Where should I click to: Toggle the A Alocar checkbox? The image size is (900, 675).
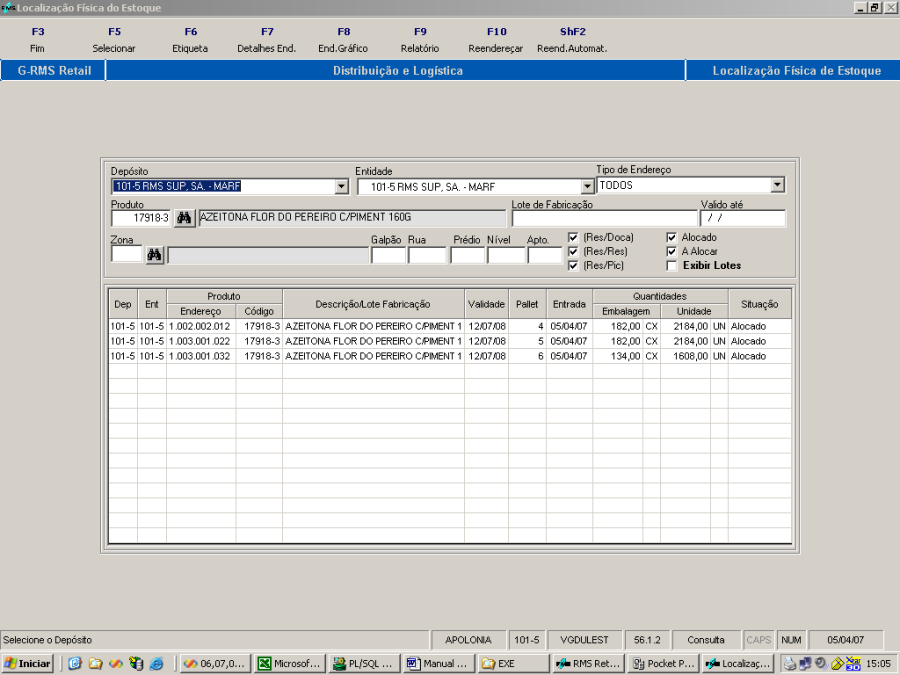tap(672, 251)
